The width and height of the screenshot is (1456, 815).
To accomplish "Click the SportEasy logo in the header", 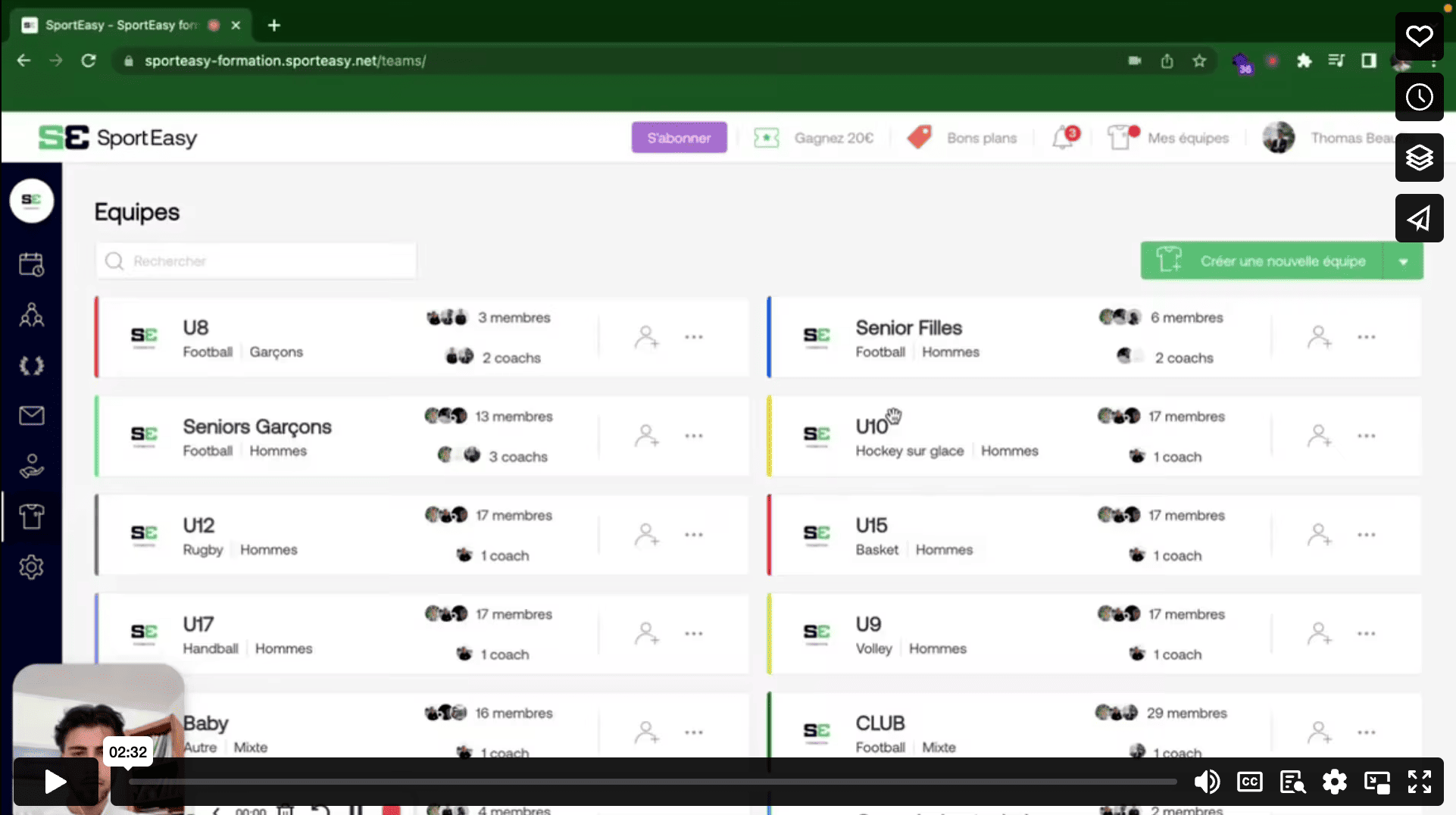I will click(118, 138).
